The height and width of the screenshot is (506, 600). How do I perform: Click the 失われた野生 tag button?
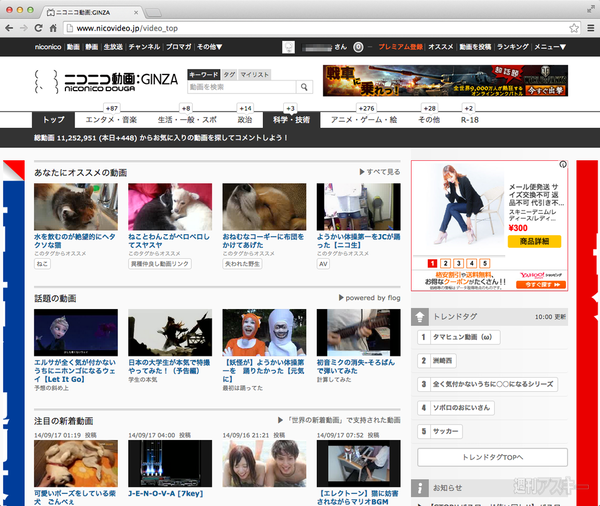coord(242,264)
